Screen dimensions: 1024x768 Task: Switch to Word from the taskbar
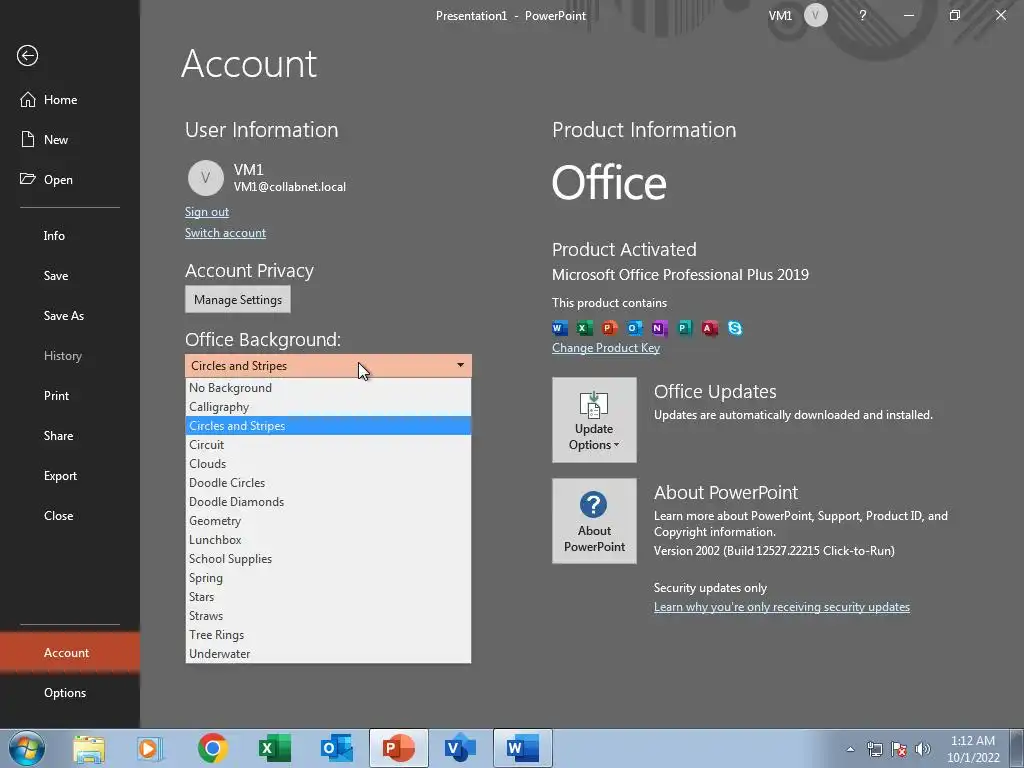(x=522, y=748)
